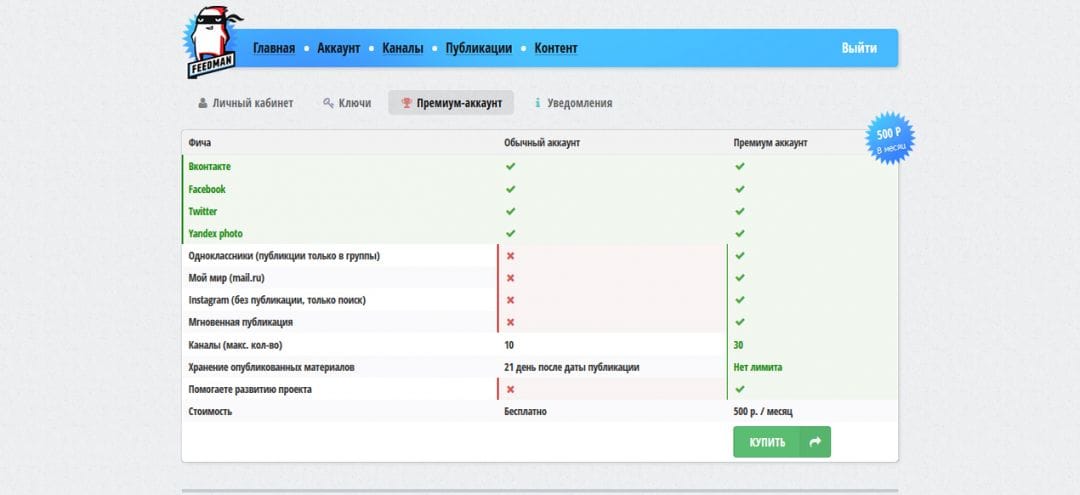Click the 21 день после даты публикации cell
Image resolution: width=1080 pixels, height=495 pixels.
click(x=572, y=367)
